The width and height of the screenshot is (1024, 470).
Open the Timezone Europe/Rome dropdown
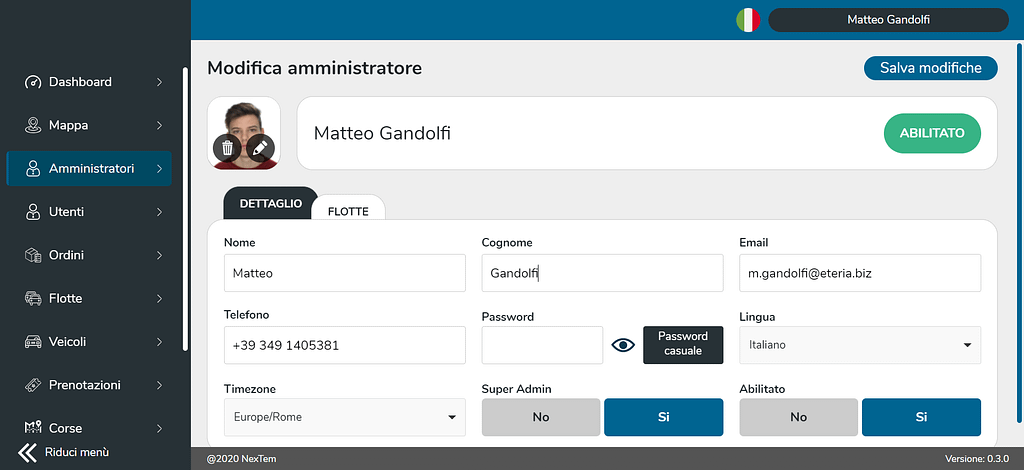coord(345,417)
